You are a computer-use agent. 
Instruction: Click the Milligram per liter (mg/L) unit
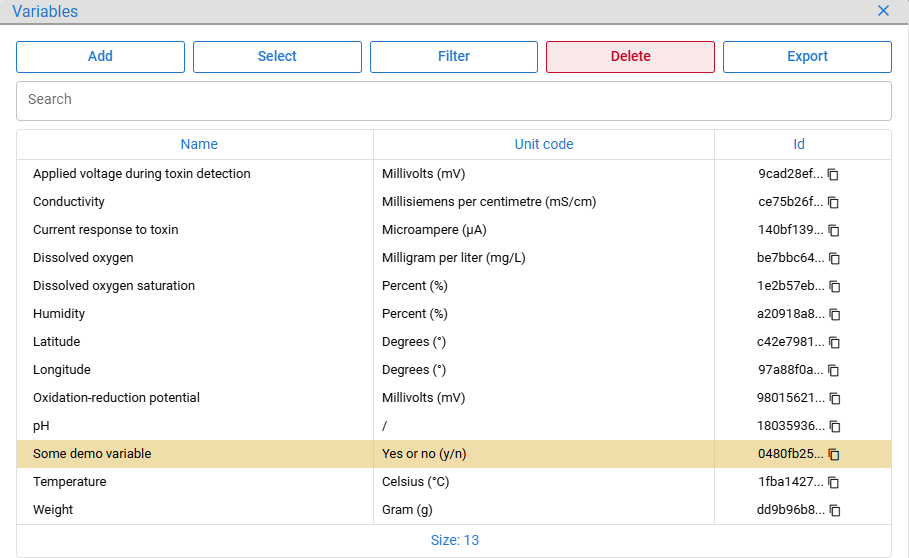click(x=453, y=258)
